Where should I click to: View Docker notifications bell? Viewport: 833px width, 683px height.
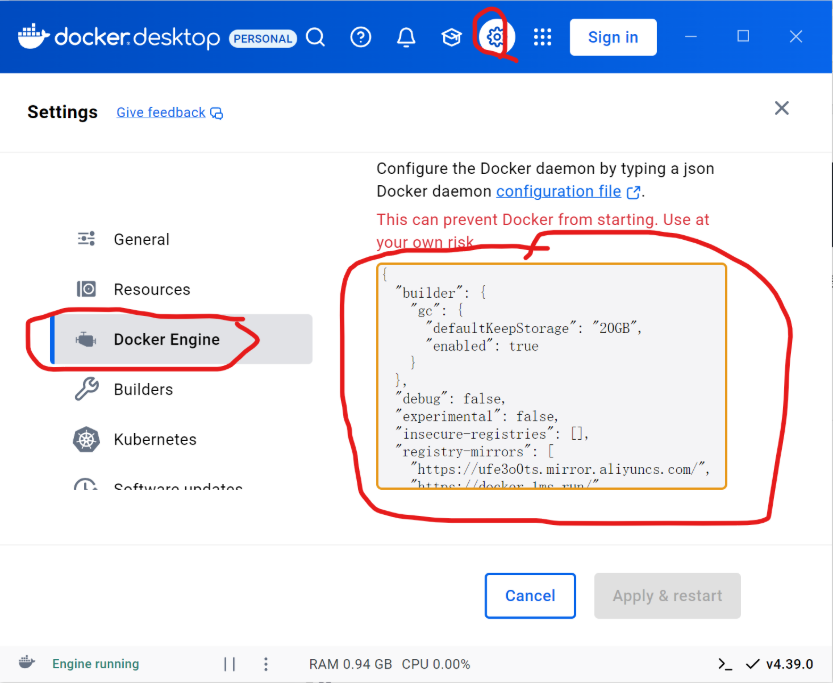tap(405, 37)
